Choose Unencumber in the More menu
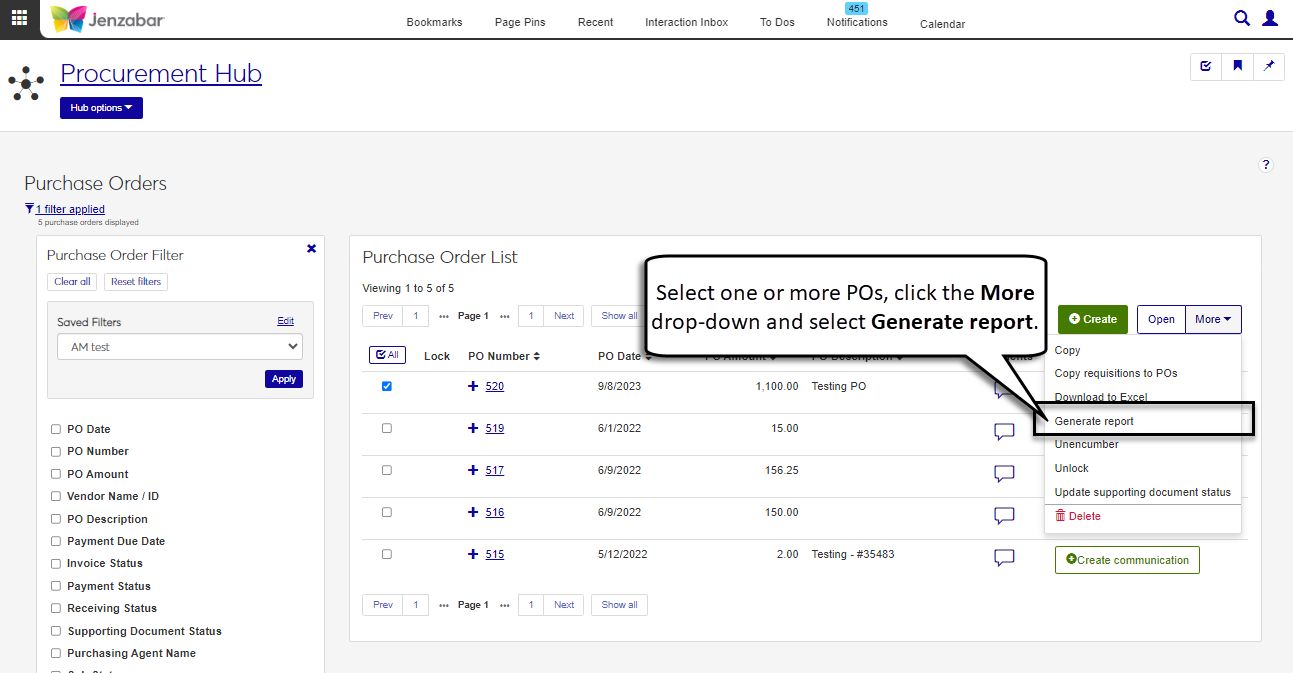Image resolution: width=1293 pixels, height=673 pixels. (x=1086, y=444)
